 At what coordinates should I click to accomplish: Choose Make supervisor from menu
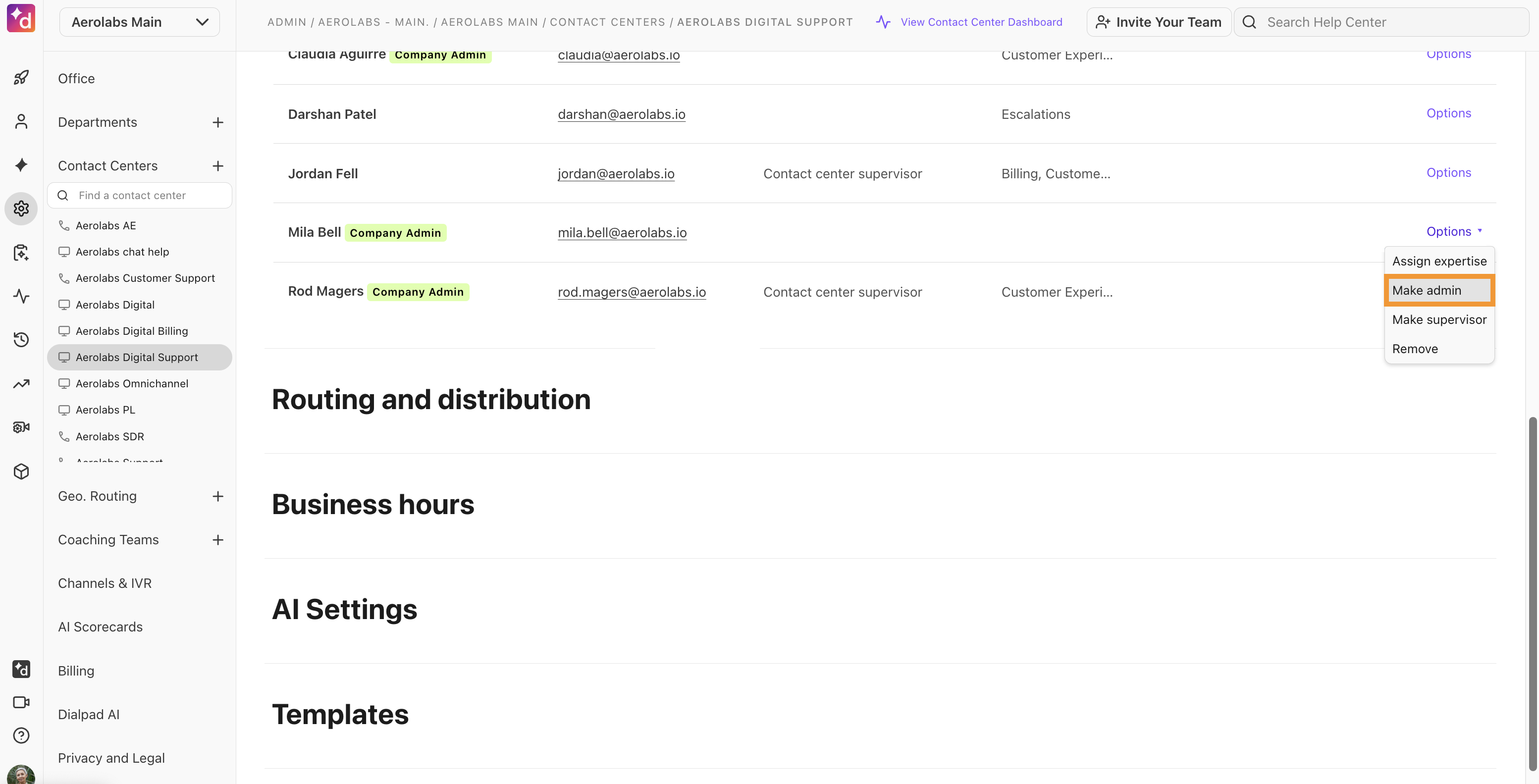coord(1439,320)
